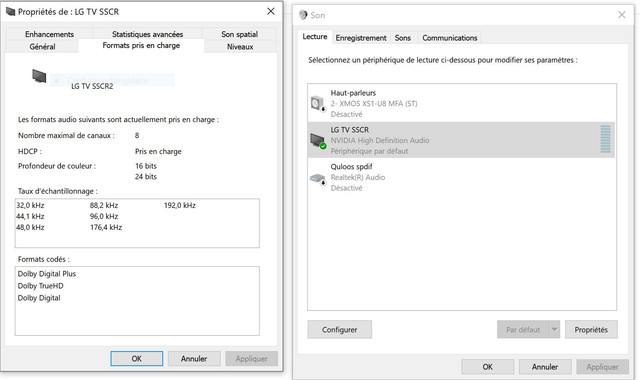Click the Realtek(R) Audio text
The height and width of the screenshot is (380, 640).
358,177
